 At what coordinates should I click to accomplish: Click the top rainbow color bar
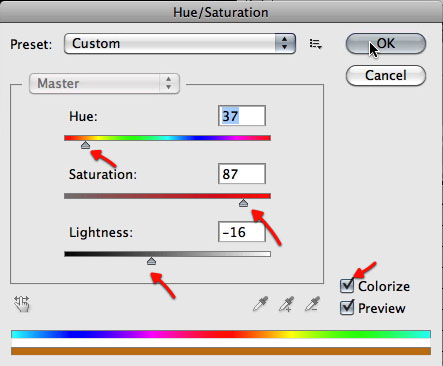pos(221,334)
